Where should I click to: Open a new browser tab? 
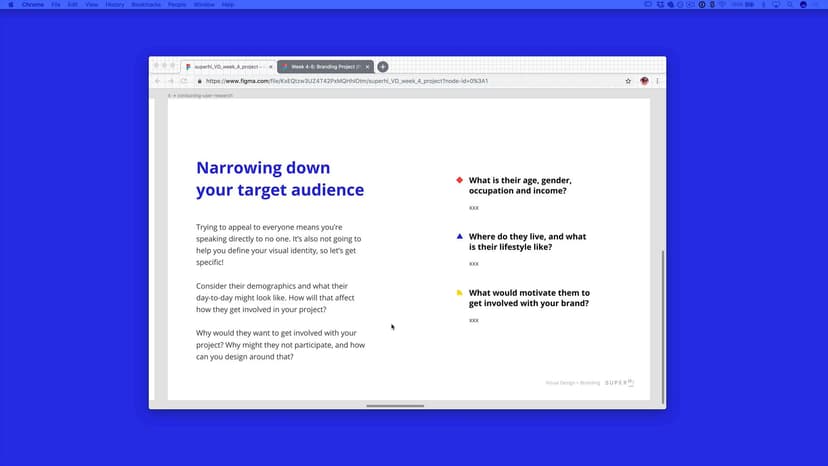click(383, 66)
